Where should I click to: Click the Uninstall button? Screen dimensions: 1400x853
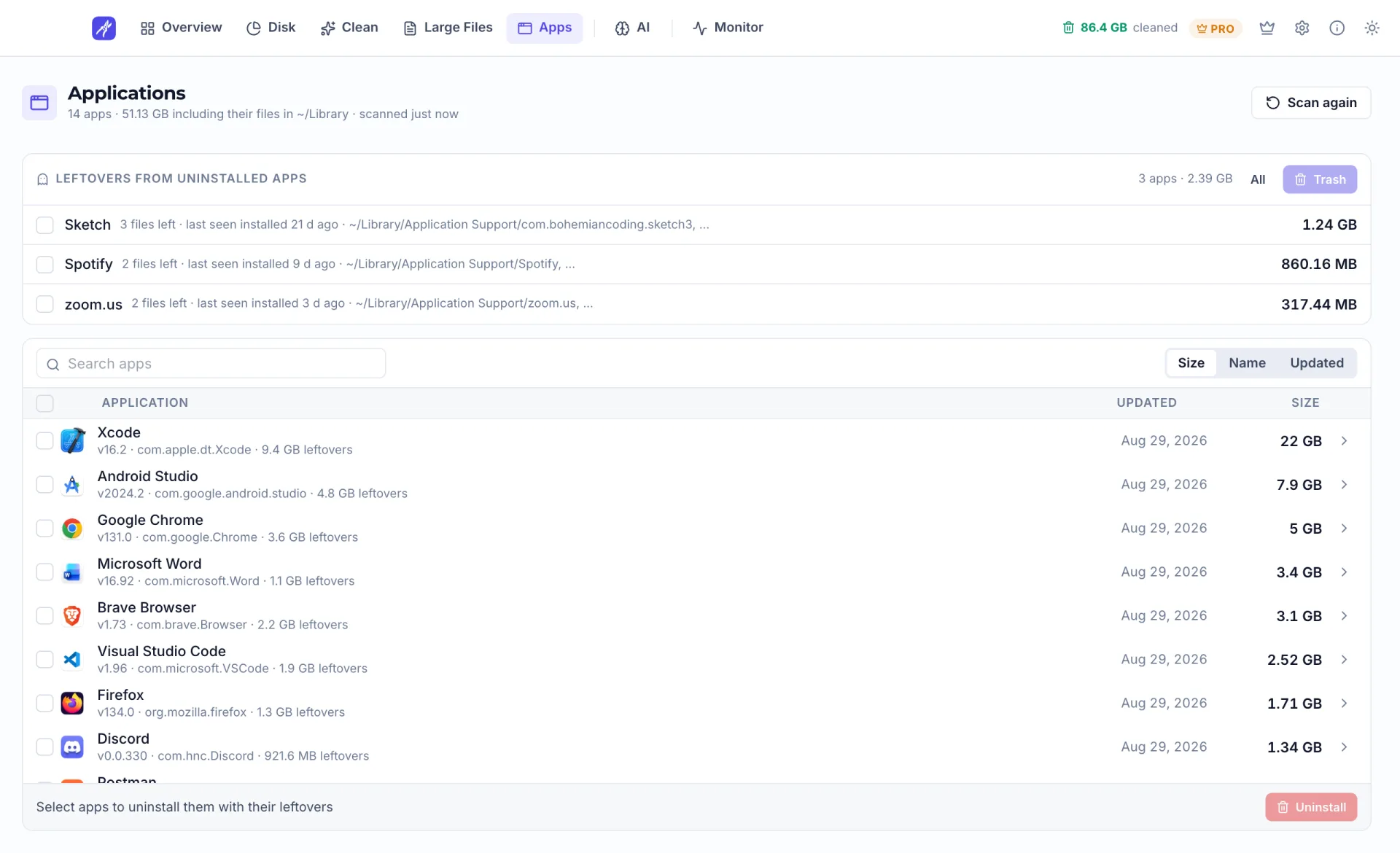click(1311, 807)
